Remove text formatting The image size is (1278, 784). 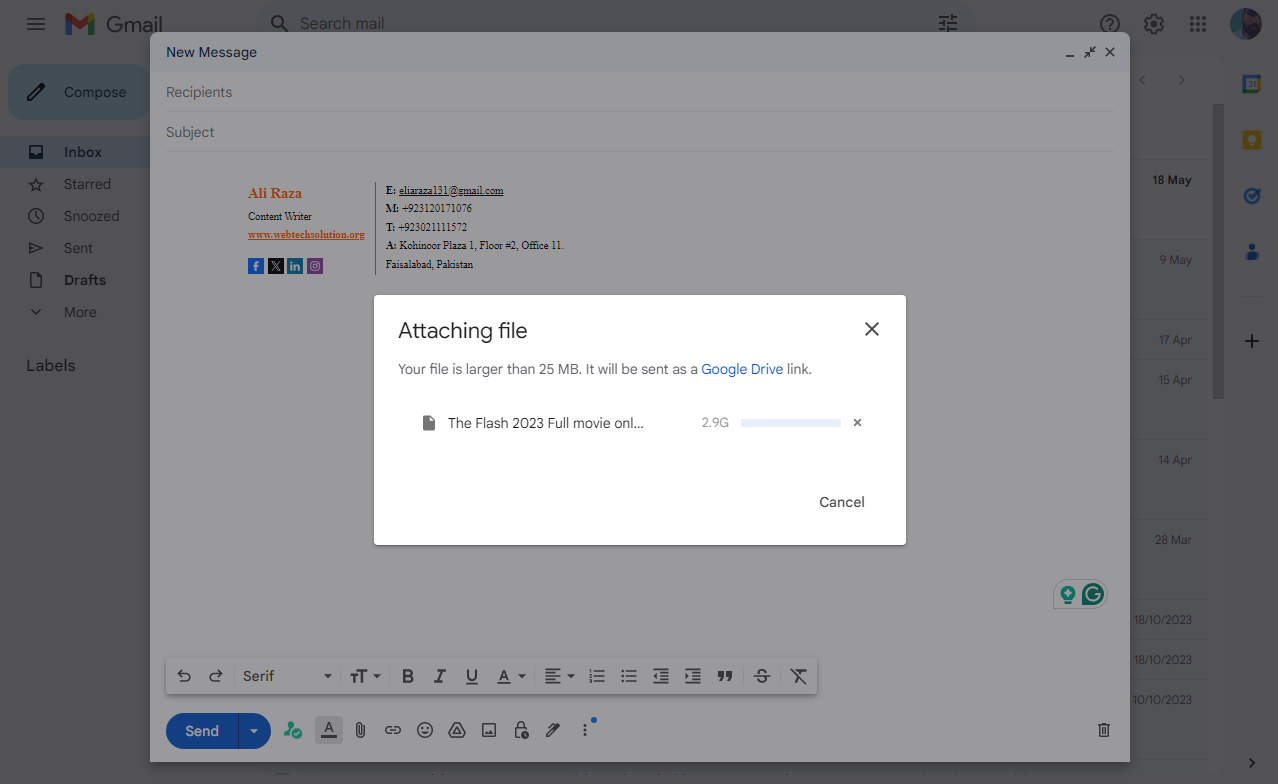click(798, 676)
